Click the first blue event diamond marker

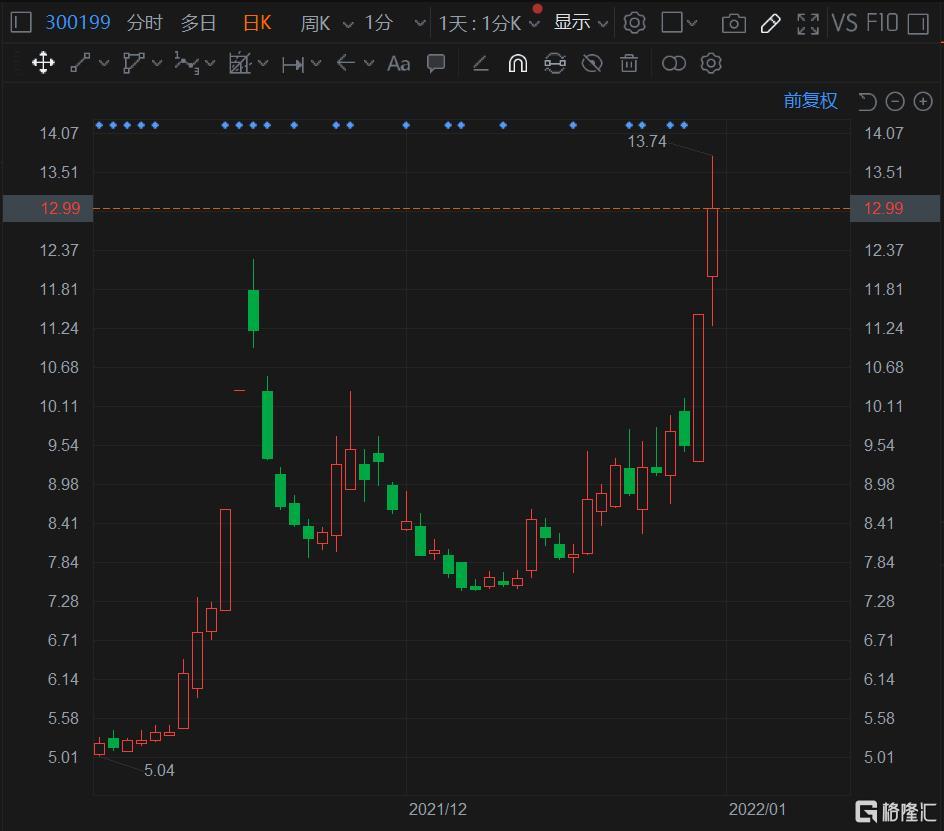(99, 125)
